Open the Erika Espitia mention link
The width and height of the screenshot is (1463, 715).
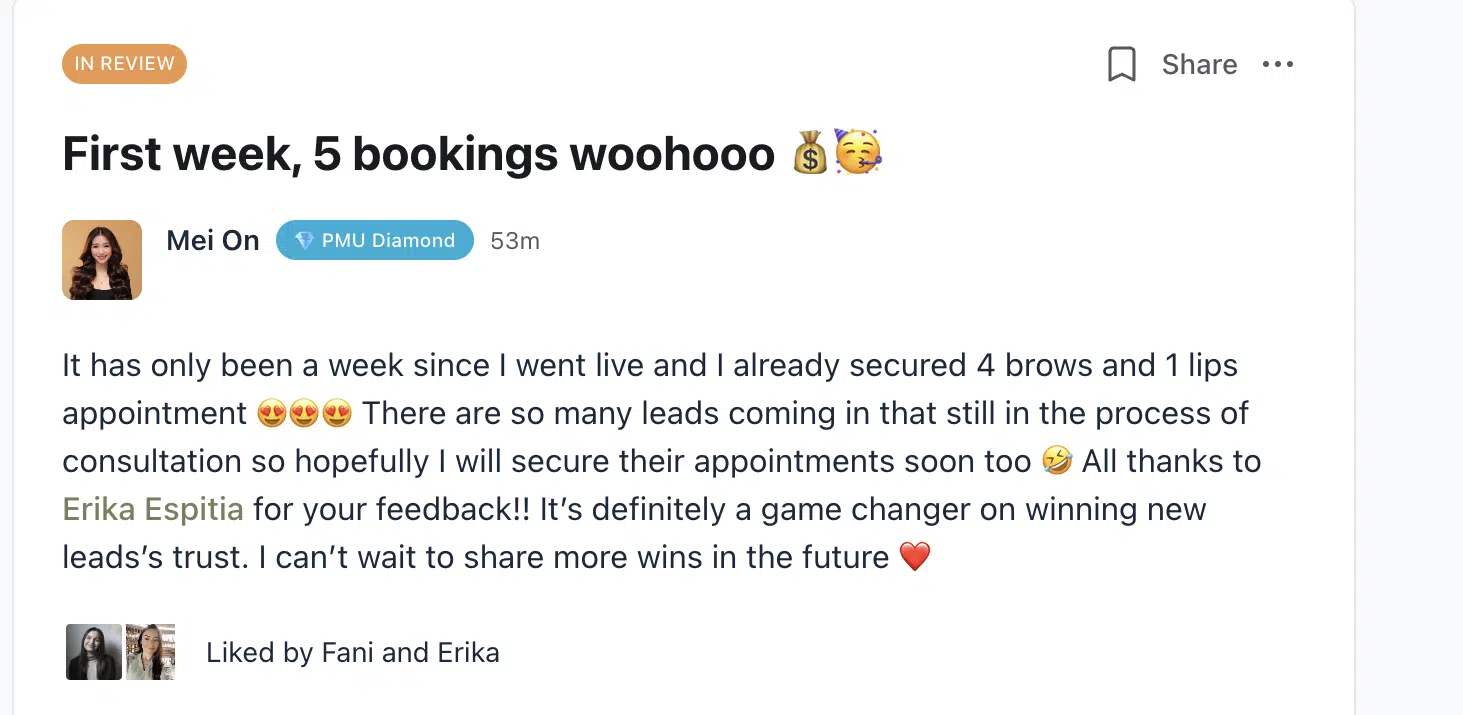(x=153, y=509)
